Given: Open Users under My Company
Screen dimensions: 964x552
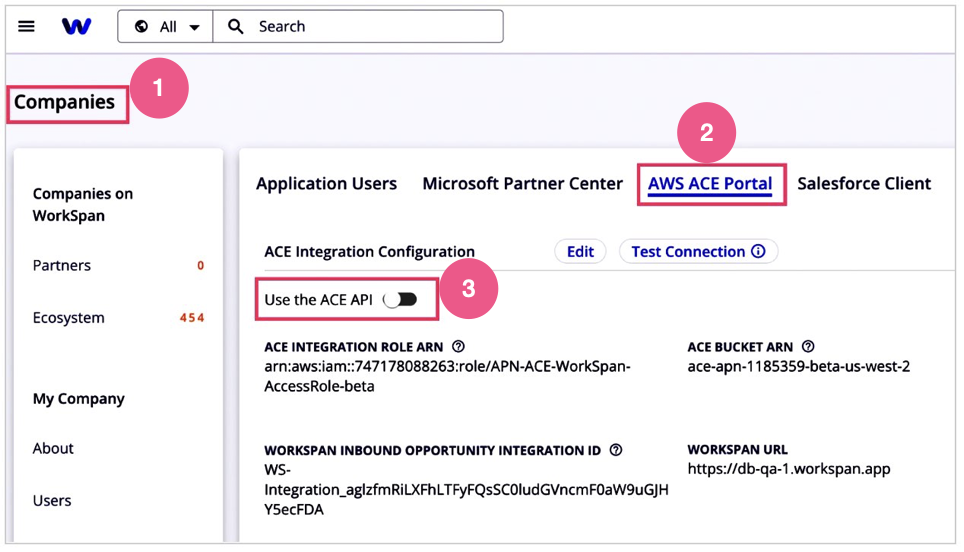Looking at the screenshot, I should (52, 500).
